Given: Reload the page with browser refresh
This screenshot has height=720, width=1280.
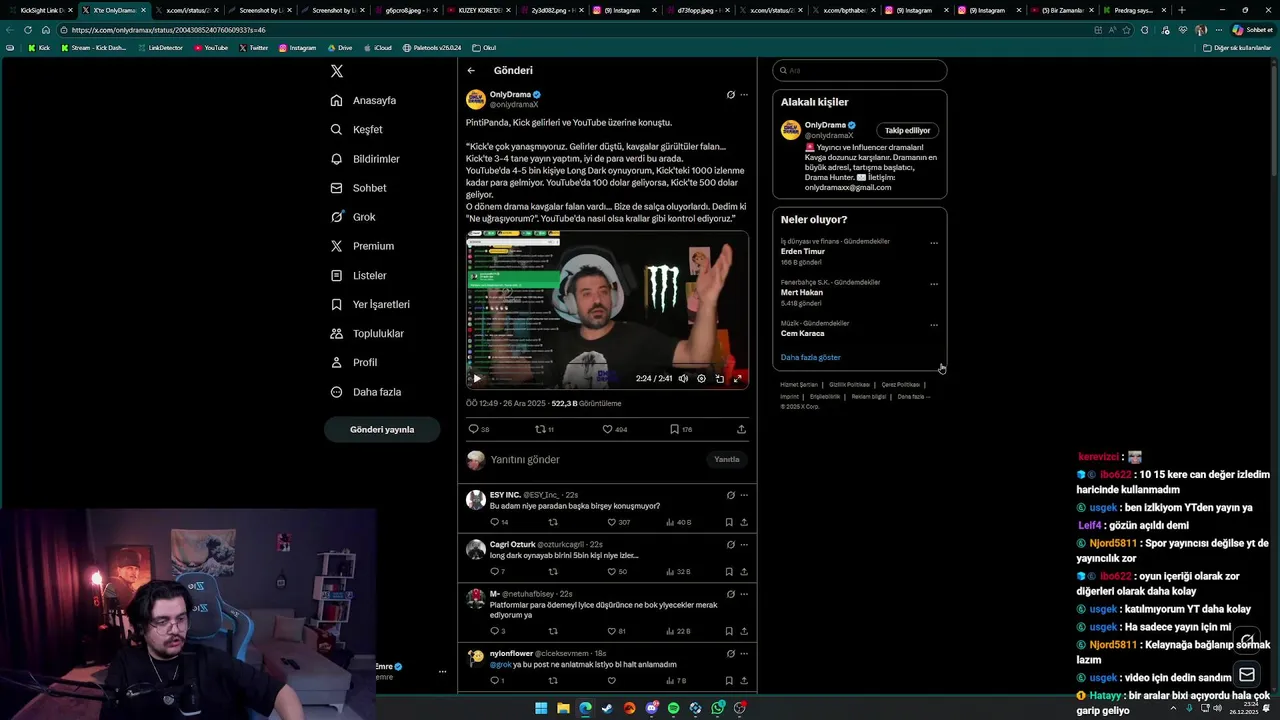Looking at the screenshot, I should coord(28,30).
